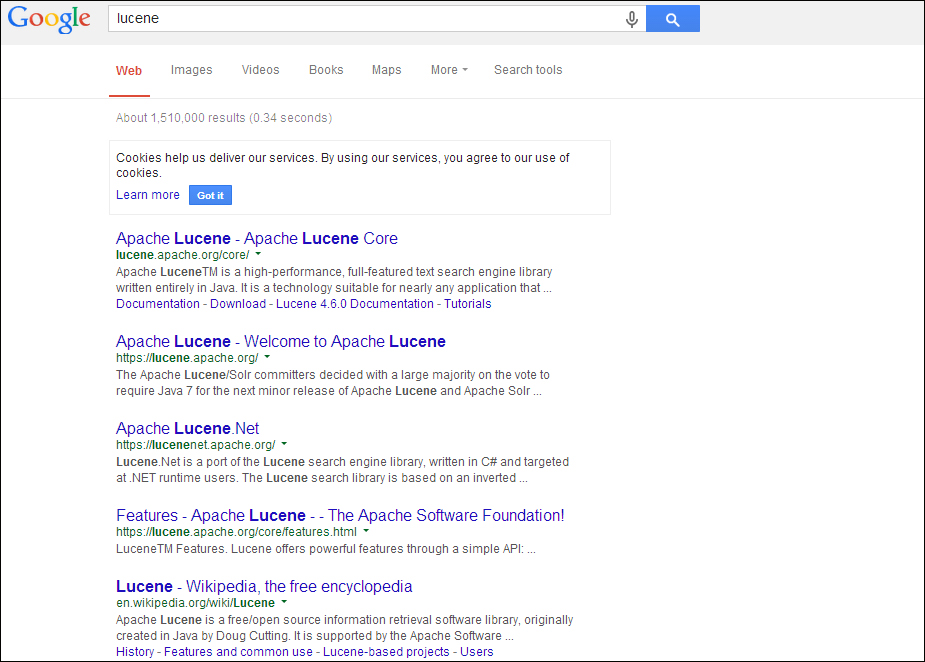Click the lucene.apache.org/core/ green URL
The width and height of the screenshot is (925, 662).
pyautogui.click(x=183, y=255)
